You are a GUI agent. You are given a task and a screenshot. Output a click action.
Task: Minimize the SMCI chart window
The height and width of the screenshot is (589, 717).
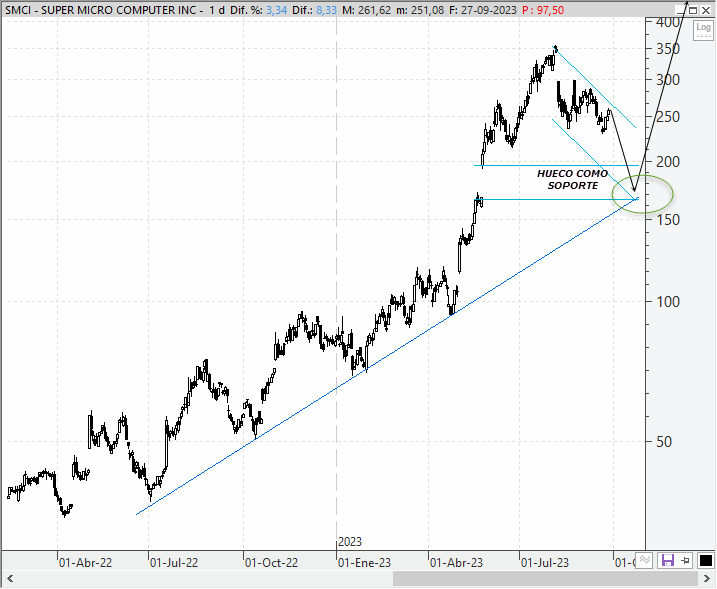pos(681,10)
